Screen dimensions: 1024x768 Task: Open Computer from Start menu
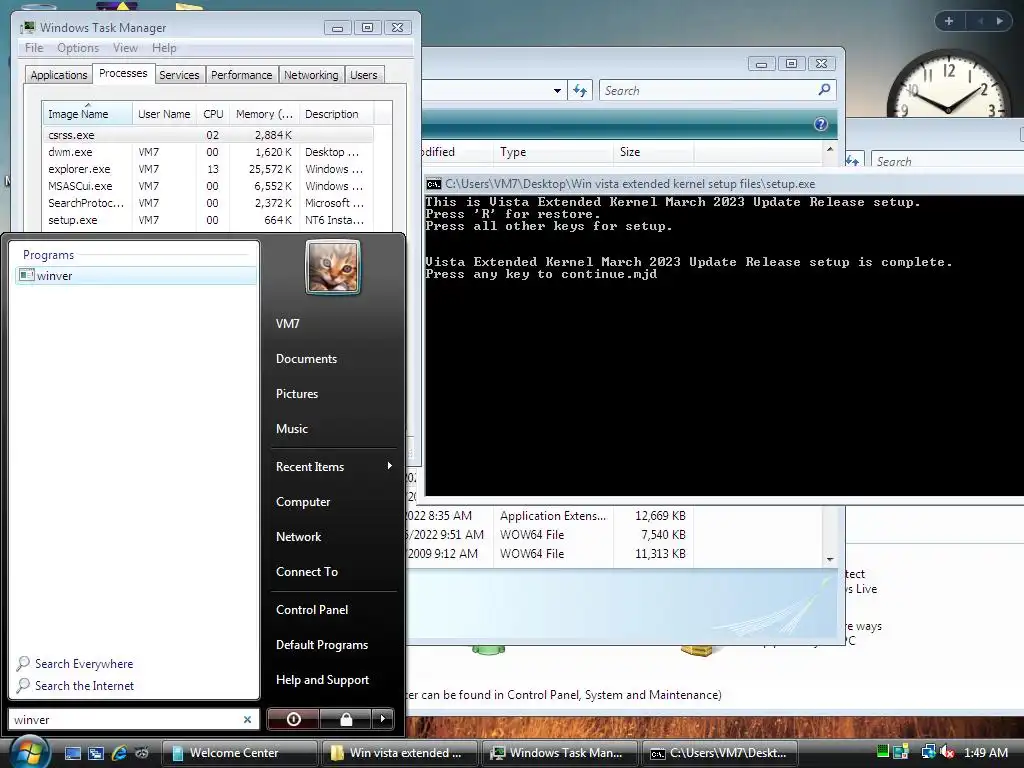(x=303, y=502)
